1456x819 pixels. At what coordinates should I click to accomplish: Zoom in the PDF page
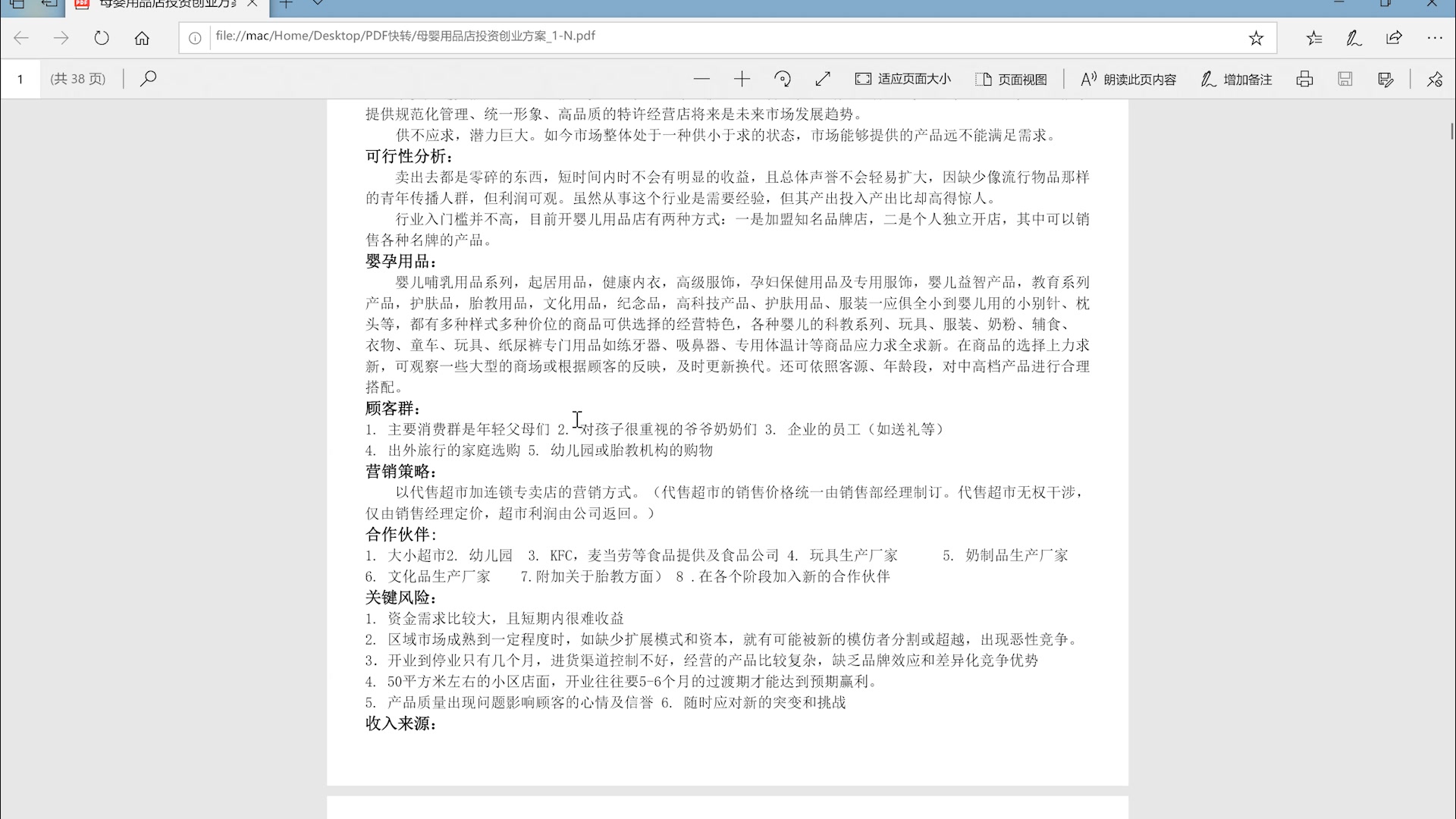(x=742, y=79)
